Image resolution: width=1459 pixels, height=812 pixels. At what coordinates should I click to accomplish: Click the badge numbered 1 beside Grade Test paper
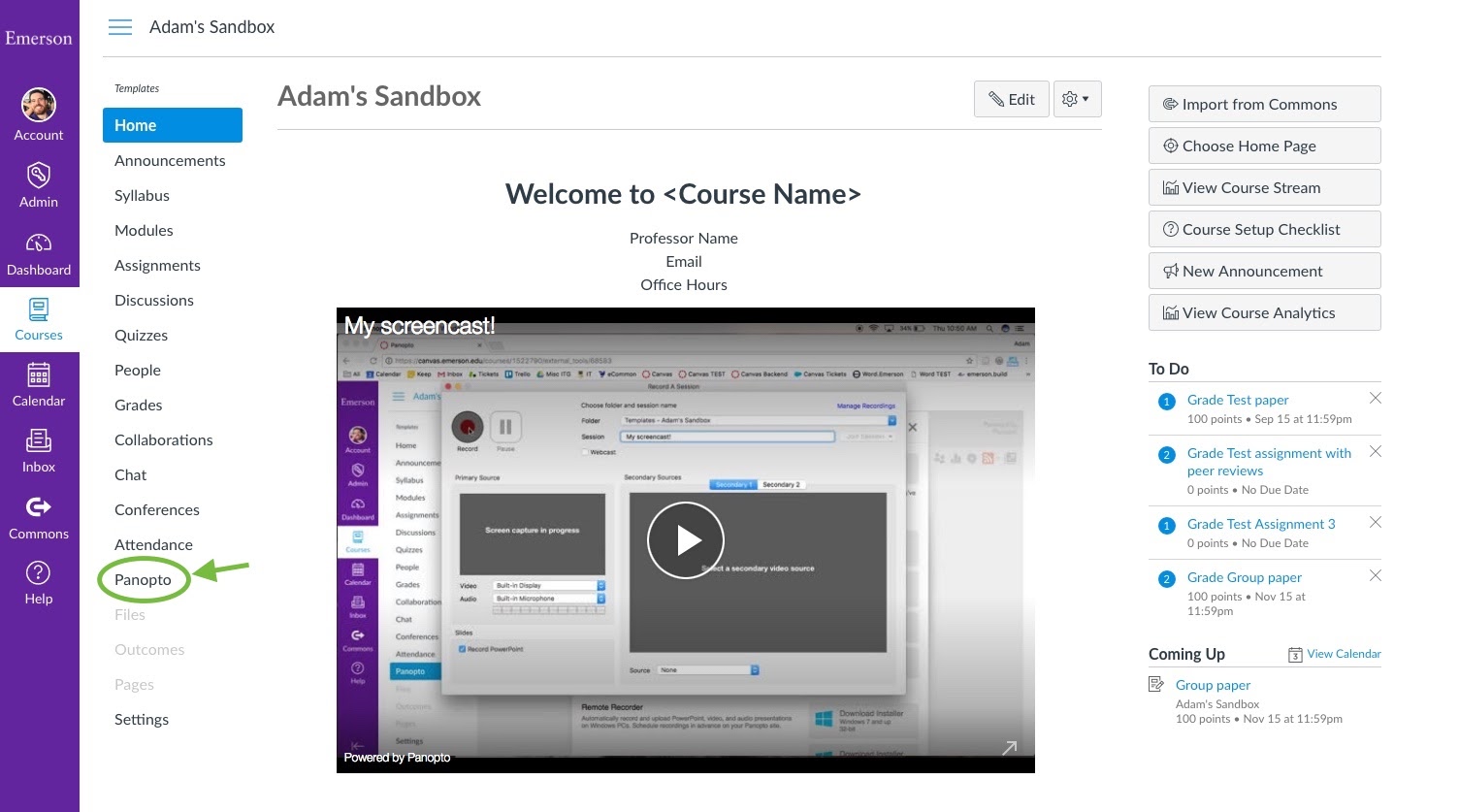(x=1167, y=401)
